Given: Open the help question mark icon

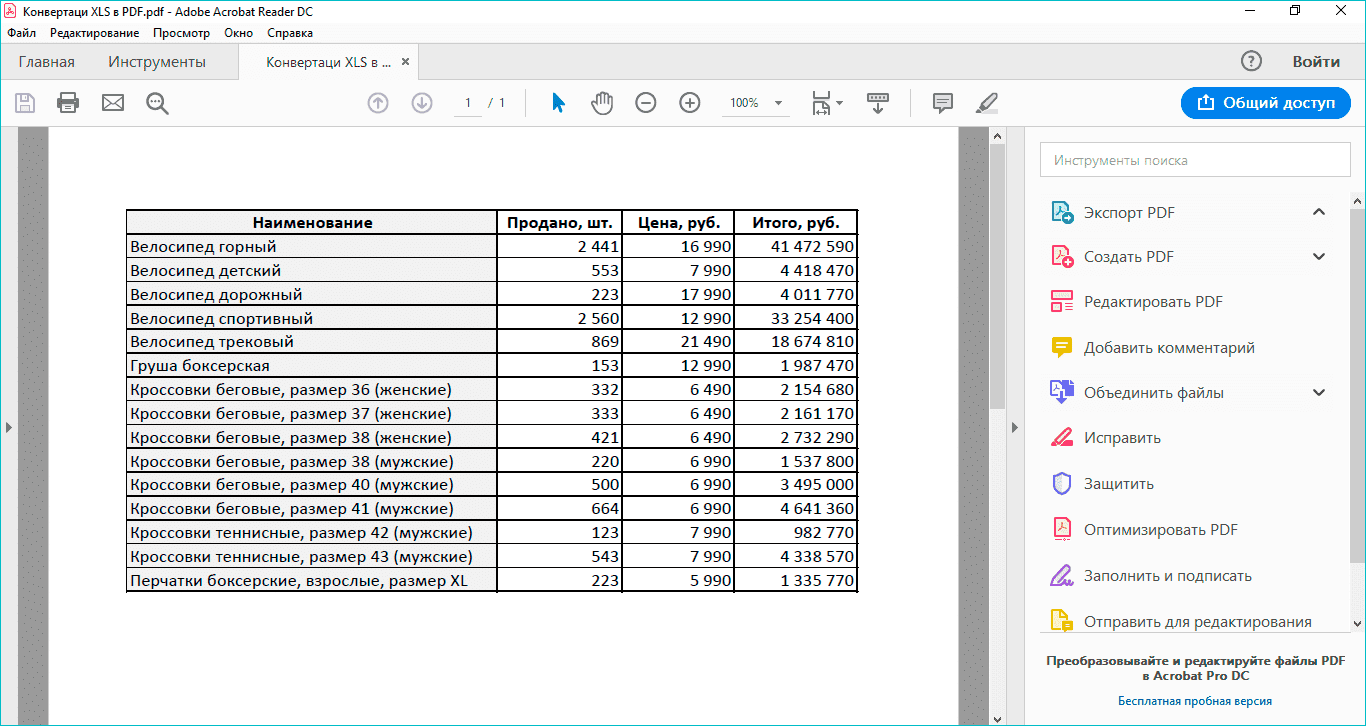Looking at the screenshot, I should tap(1251, 61).
